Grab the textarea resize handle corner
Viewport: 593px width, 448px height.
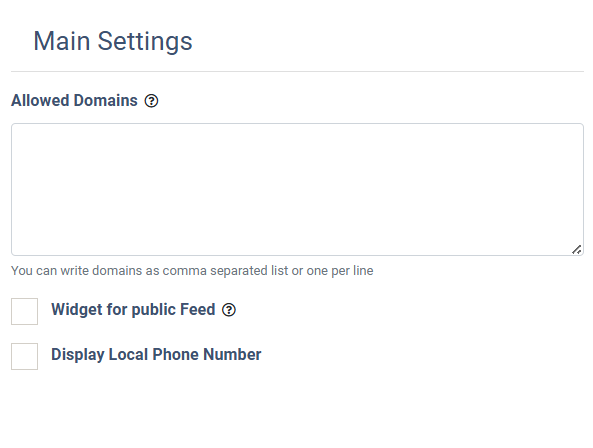(x=576, y=250)
